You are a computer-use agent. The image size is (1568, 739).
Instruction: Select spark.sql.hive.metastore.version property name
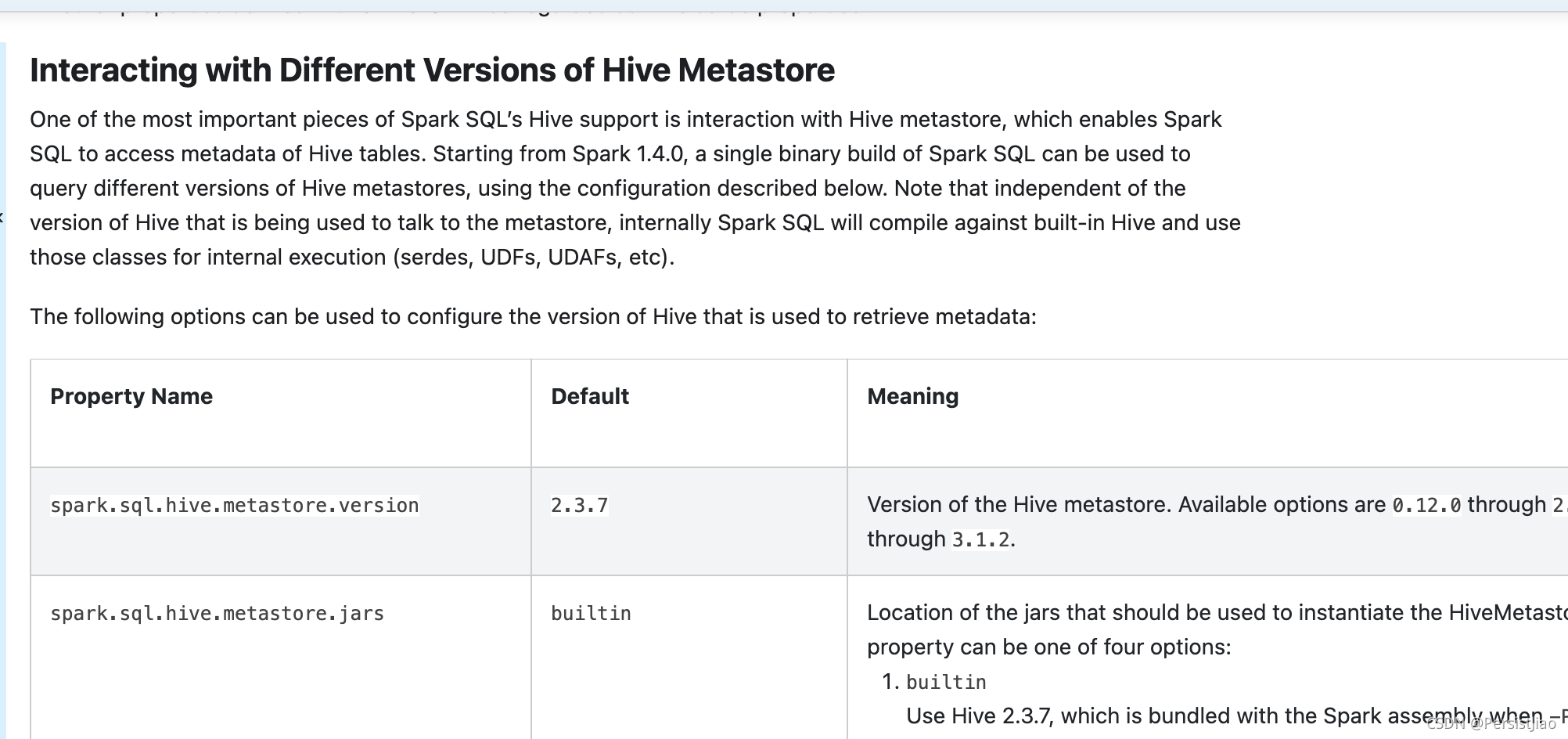[x=235, y=506]
